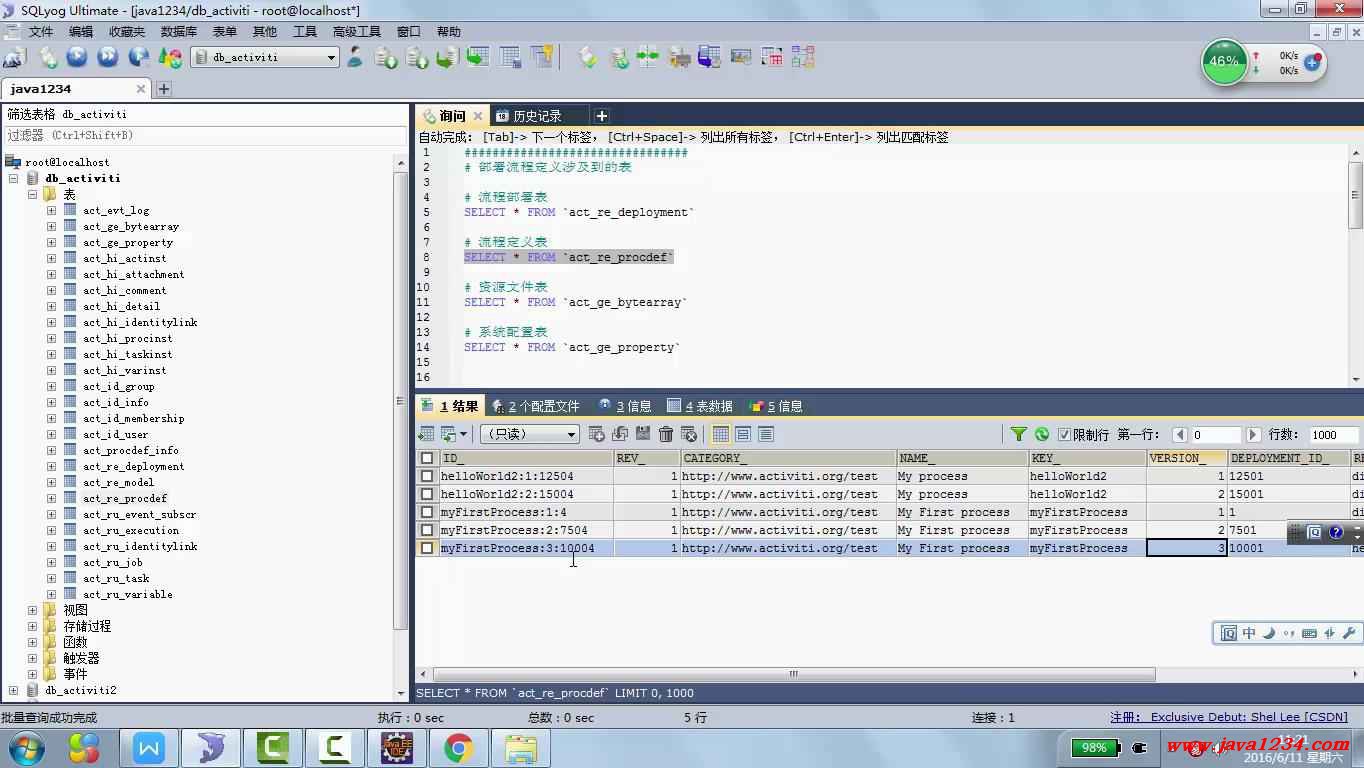Switch to the 2 个配置文件 tab
This screenshot has height=768, width=1364.
click(x=536, y=406)
